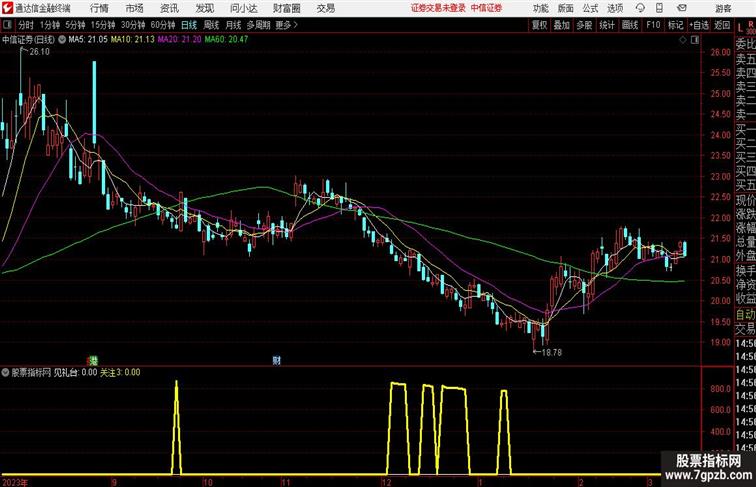756x487 pixels.
Task: Click the 26.10 high price annotation
Action: (39, 52)
